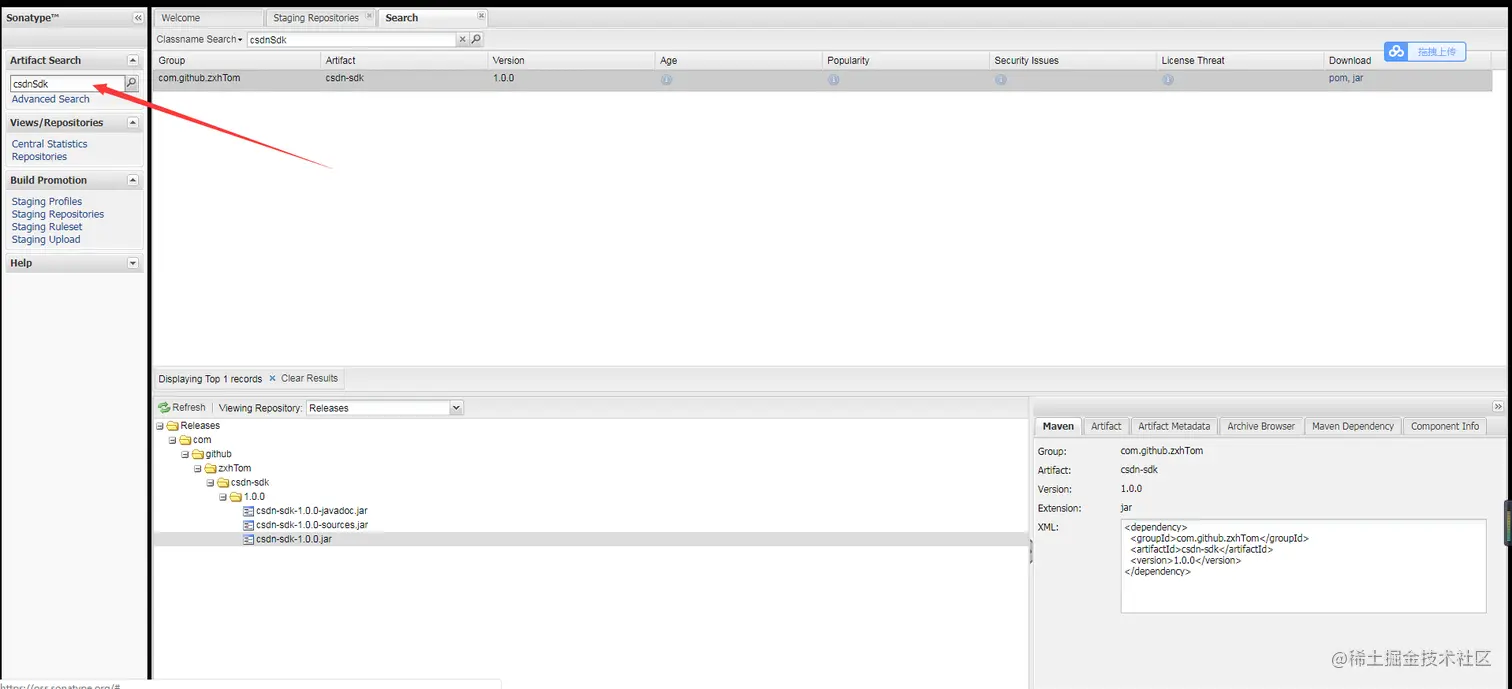Click the Baidu cloud upload icon

click(x=1397, y=51)
